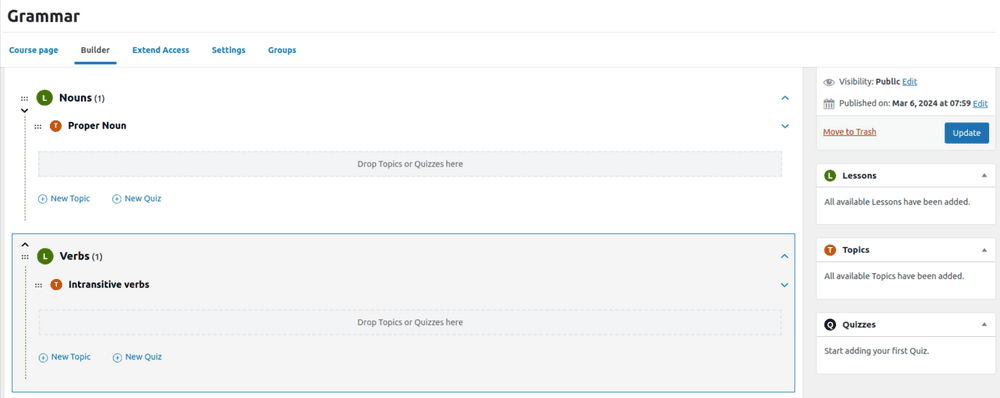This screenshot has height=398, width=1000.
Task: Expand the Proper Noun topic
Action: [785, 126]
